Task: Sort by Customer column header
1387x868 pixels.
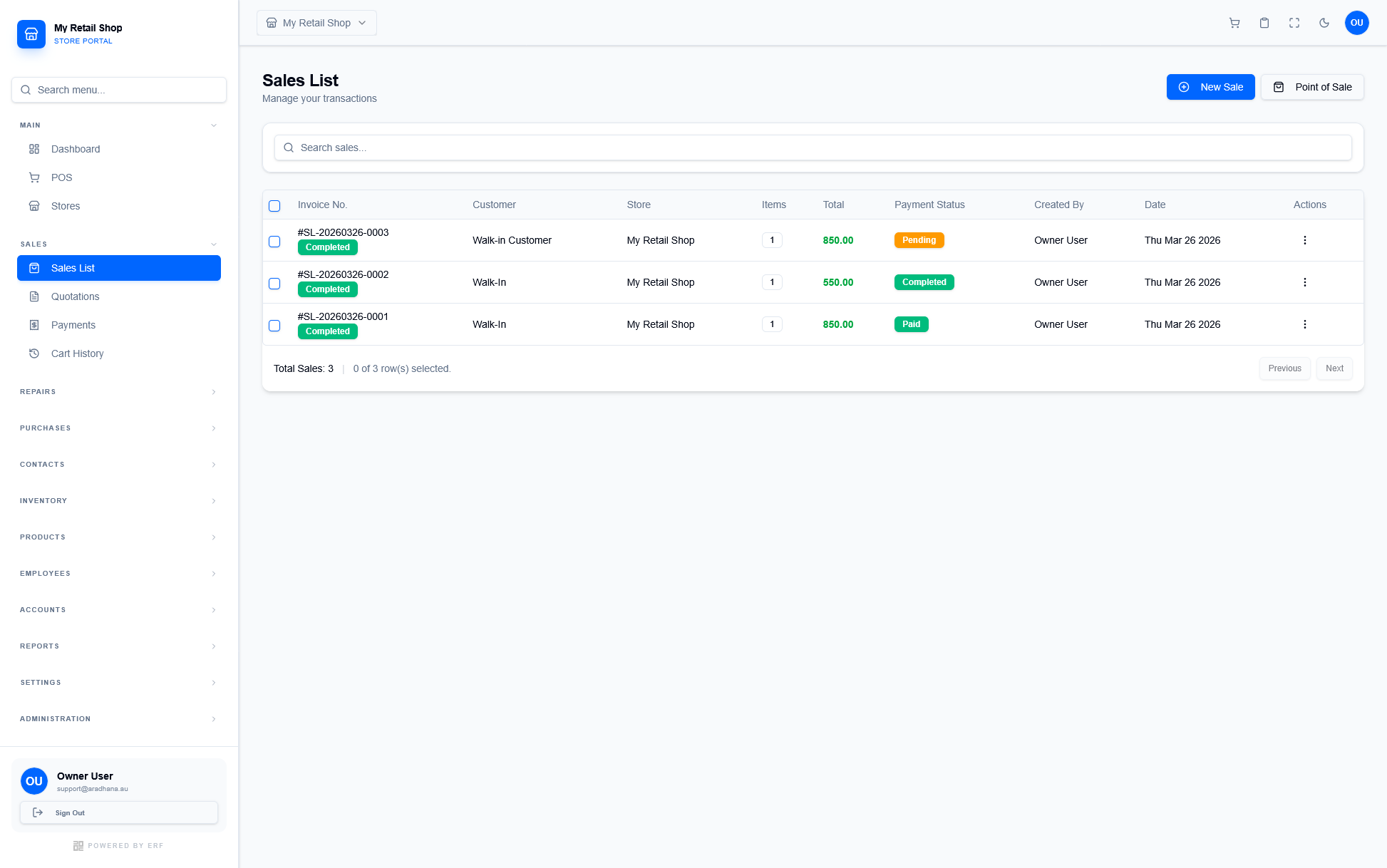Action: (494, 205)
